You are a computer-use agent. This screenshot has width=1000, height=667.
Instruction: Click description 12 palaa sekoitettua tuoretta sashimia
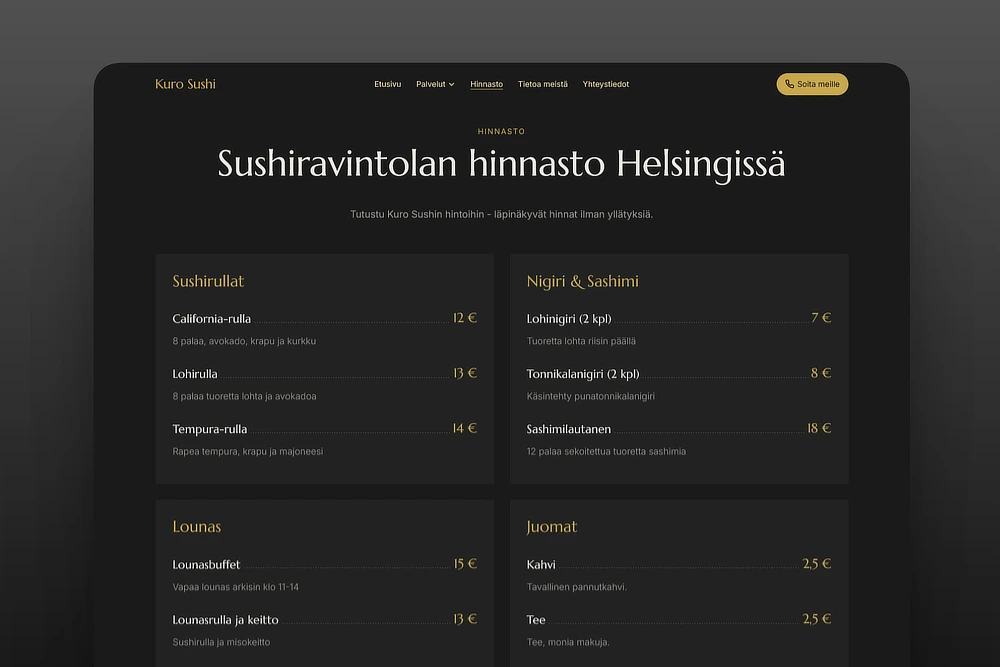pos(606,451)
